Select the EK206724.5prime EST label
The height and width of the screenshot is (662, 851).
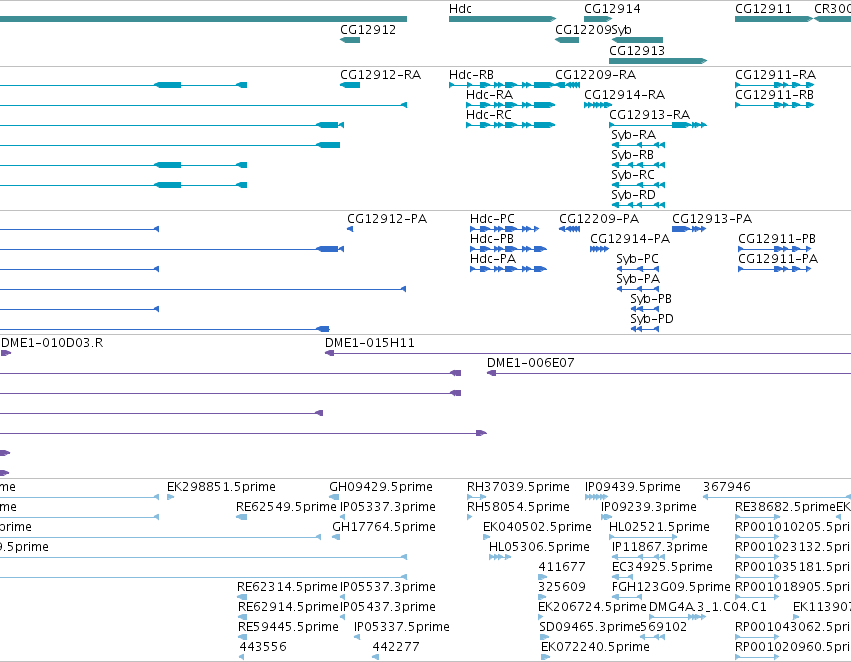coord(593,607)
